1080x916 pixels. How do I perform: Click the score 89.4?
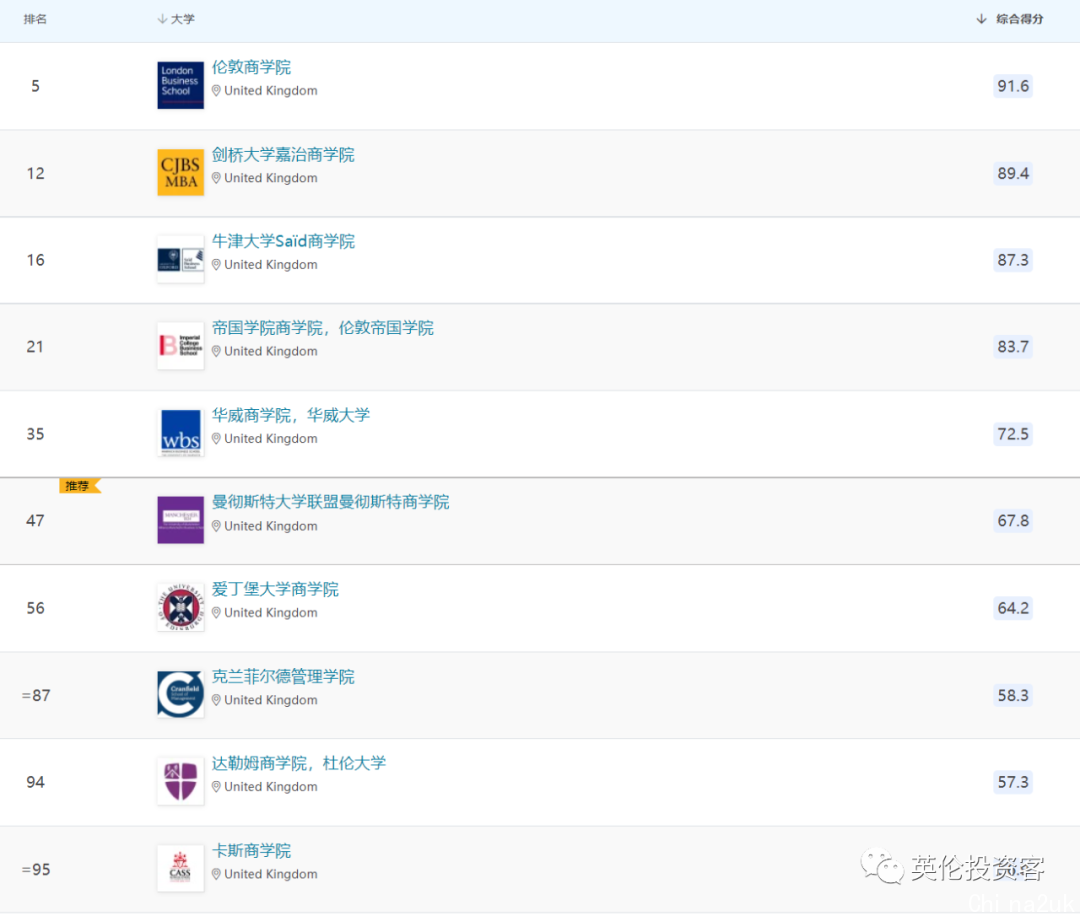tap(1012, 174)
